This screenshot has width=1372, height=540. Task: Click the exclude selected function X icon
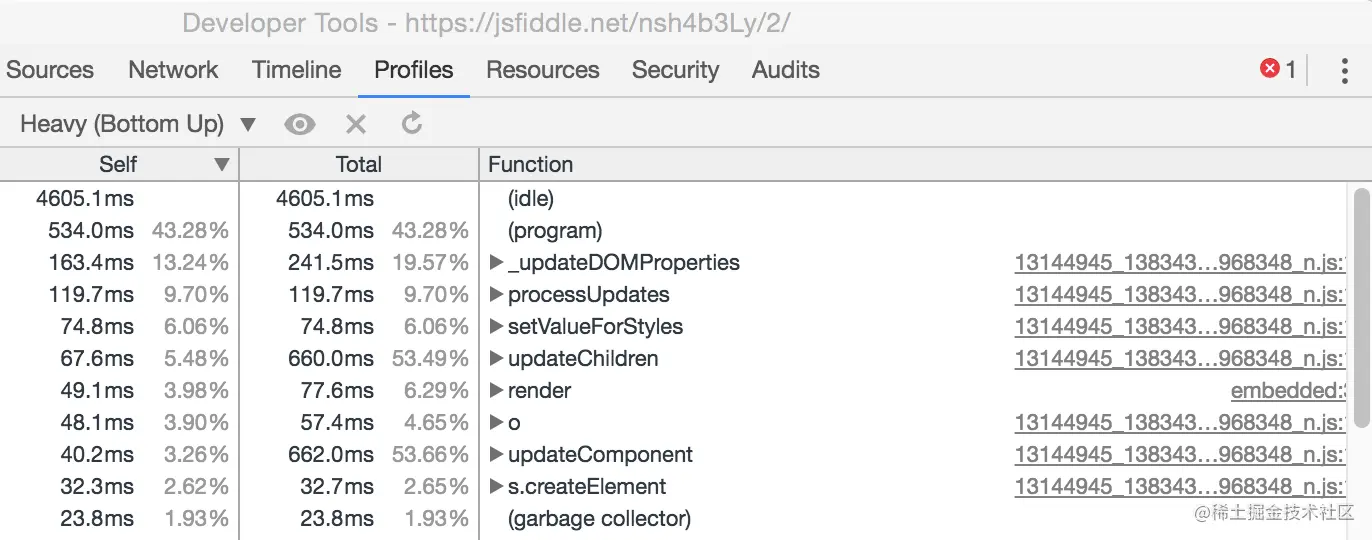(356, 124)
